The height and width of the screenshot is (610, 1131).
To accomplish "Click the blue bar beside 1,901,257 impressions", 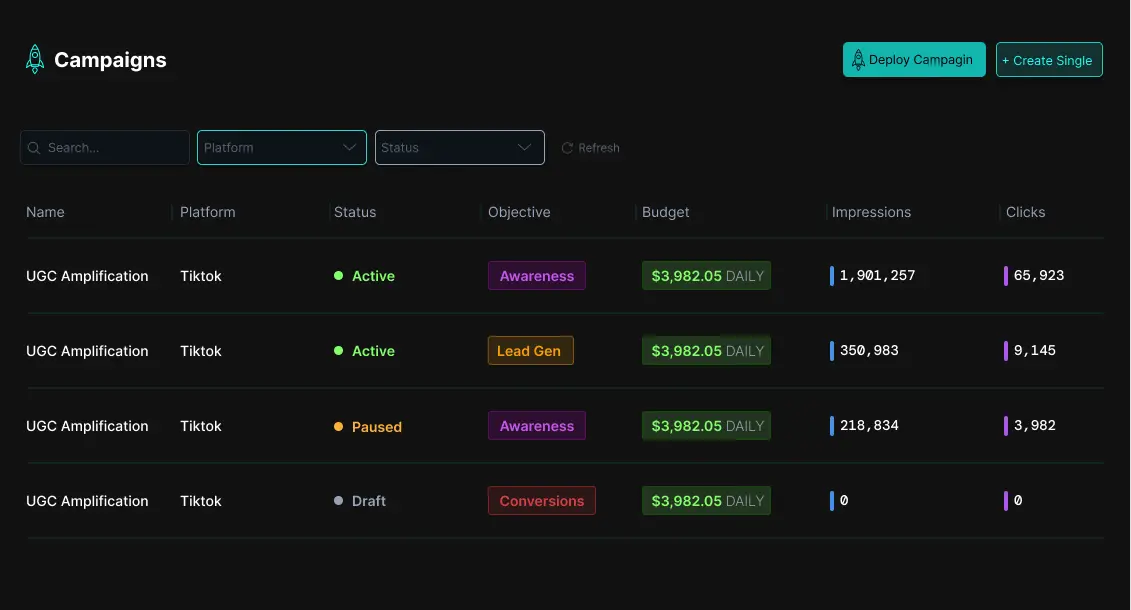I will 833,275.
